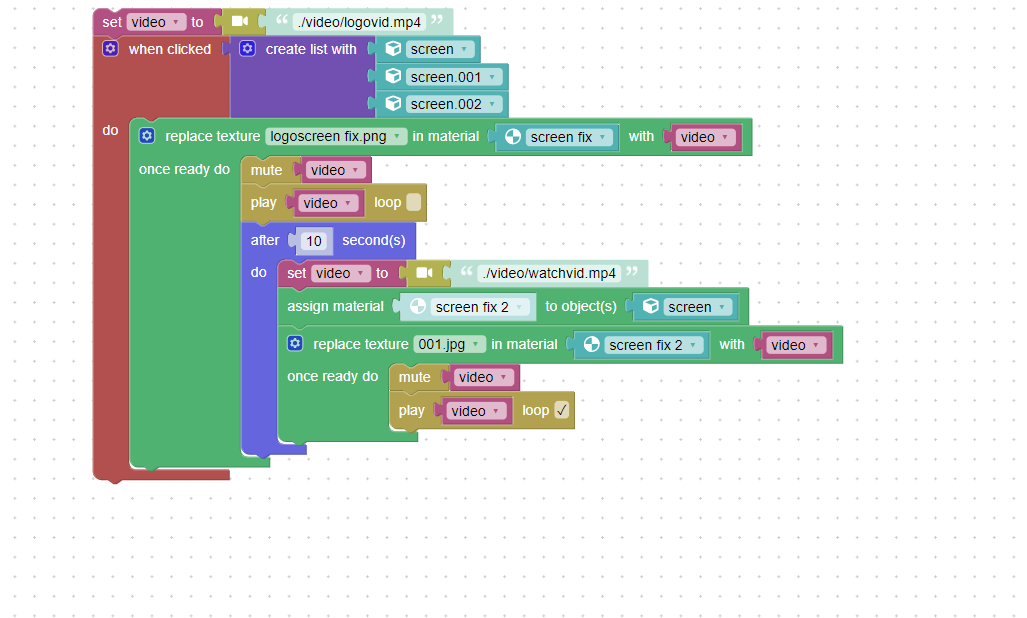Click video camera icon beside watchvid.mp4
The height and width of the screenshot is (618, 1027).
pos(424,272)
